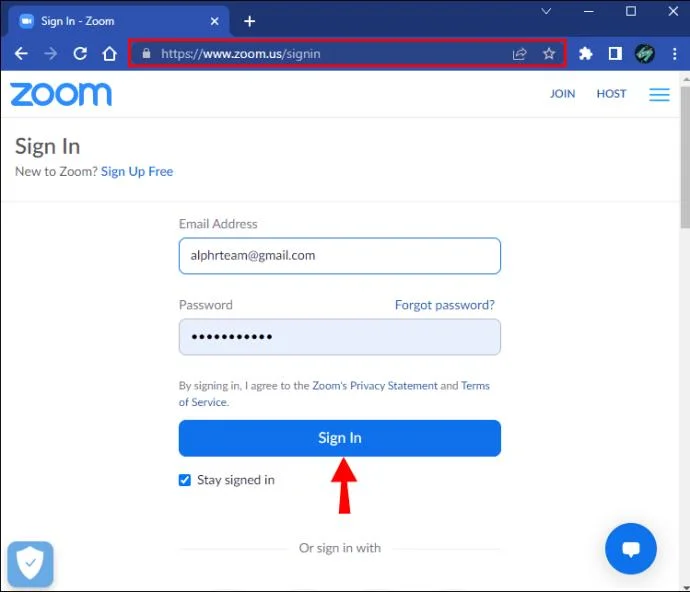Open the chat support bubble

(631, 548)
